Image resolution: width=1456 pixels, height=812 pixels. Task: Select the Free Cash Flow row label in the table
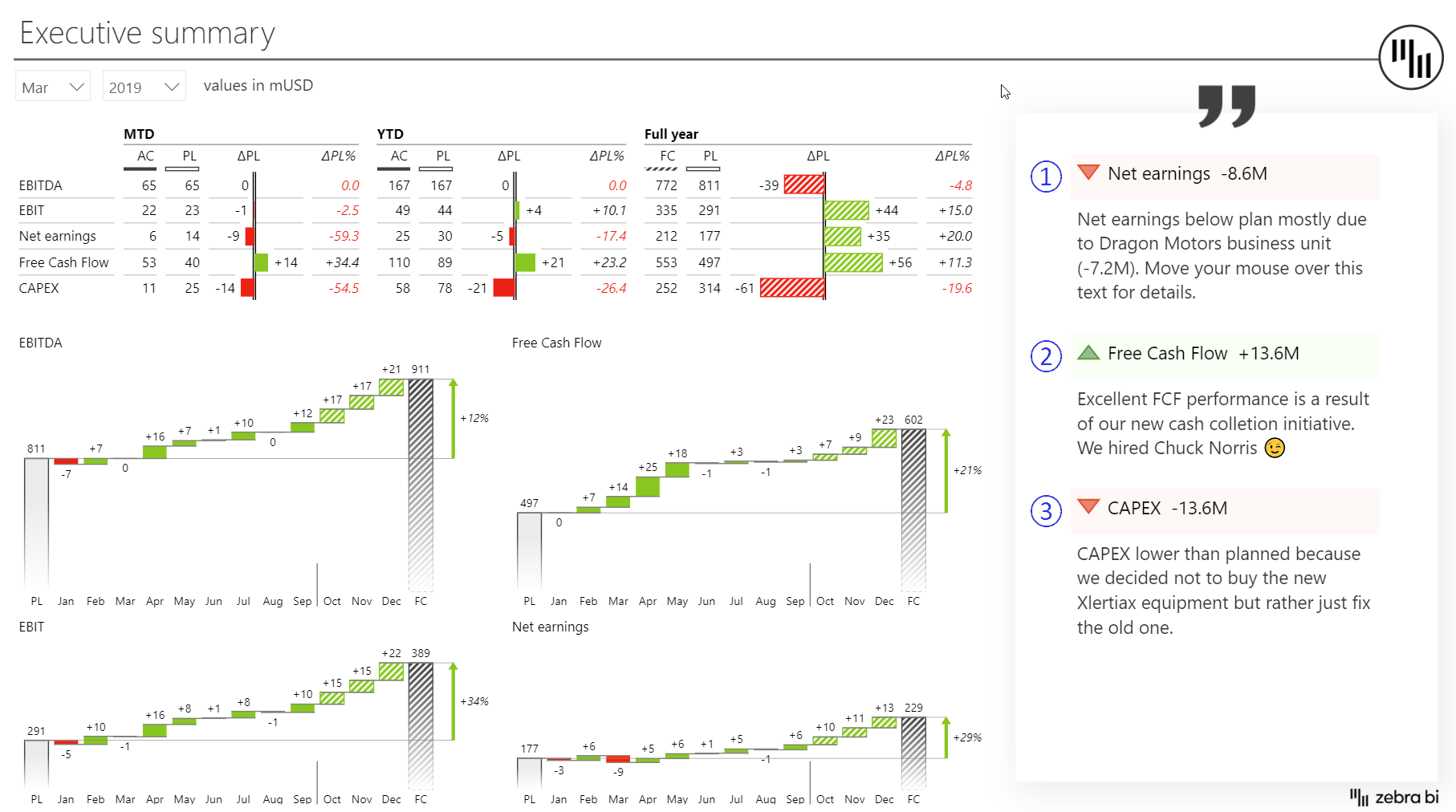click(65, 262)
